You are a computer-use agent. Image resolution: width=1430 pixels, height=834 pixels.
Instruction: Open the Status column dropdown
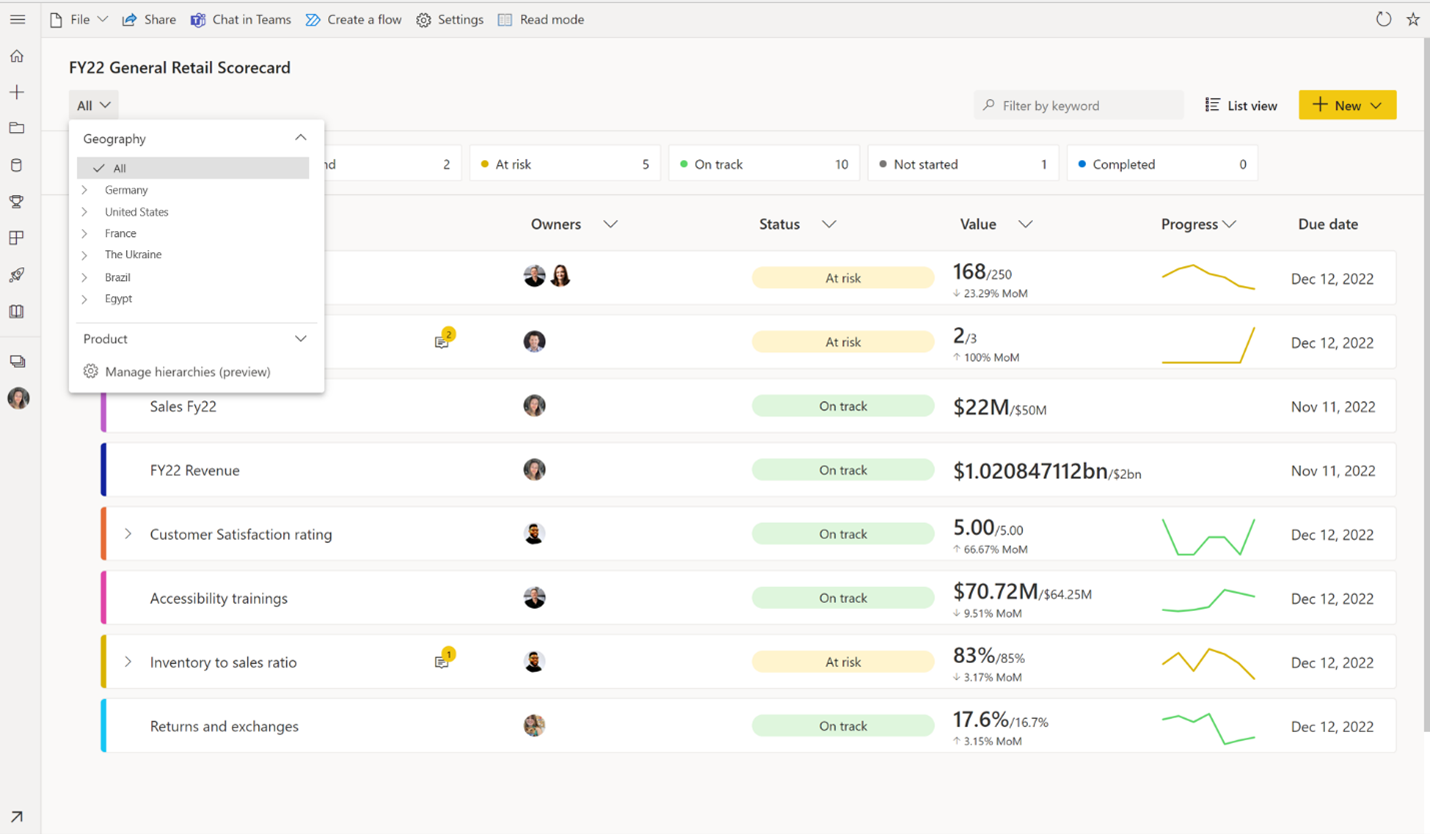(829, 224)
